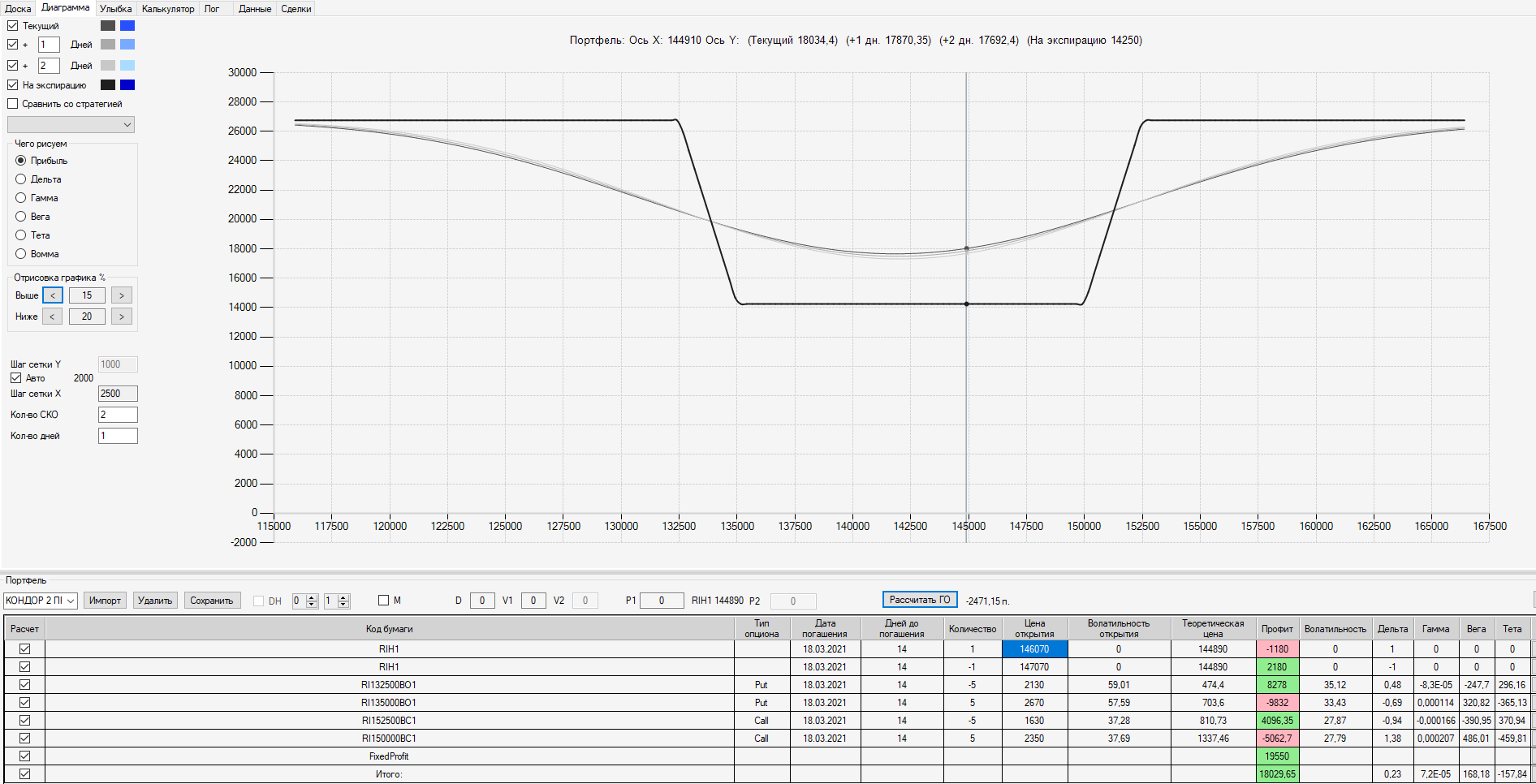This screenshot has width=1536, height=784.
Task: Click the D input field
Action: click(x=482, y=601)
